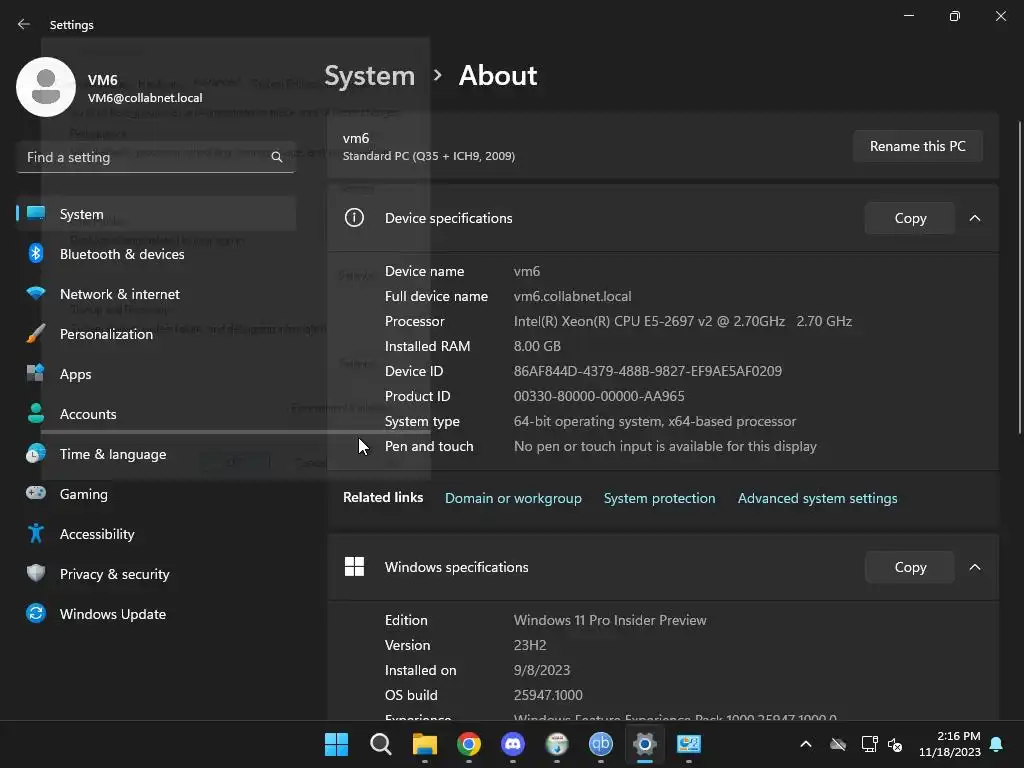The image size is (1024, 768).
Task: Click Rename this PC button
Action: tap(918, 146)
